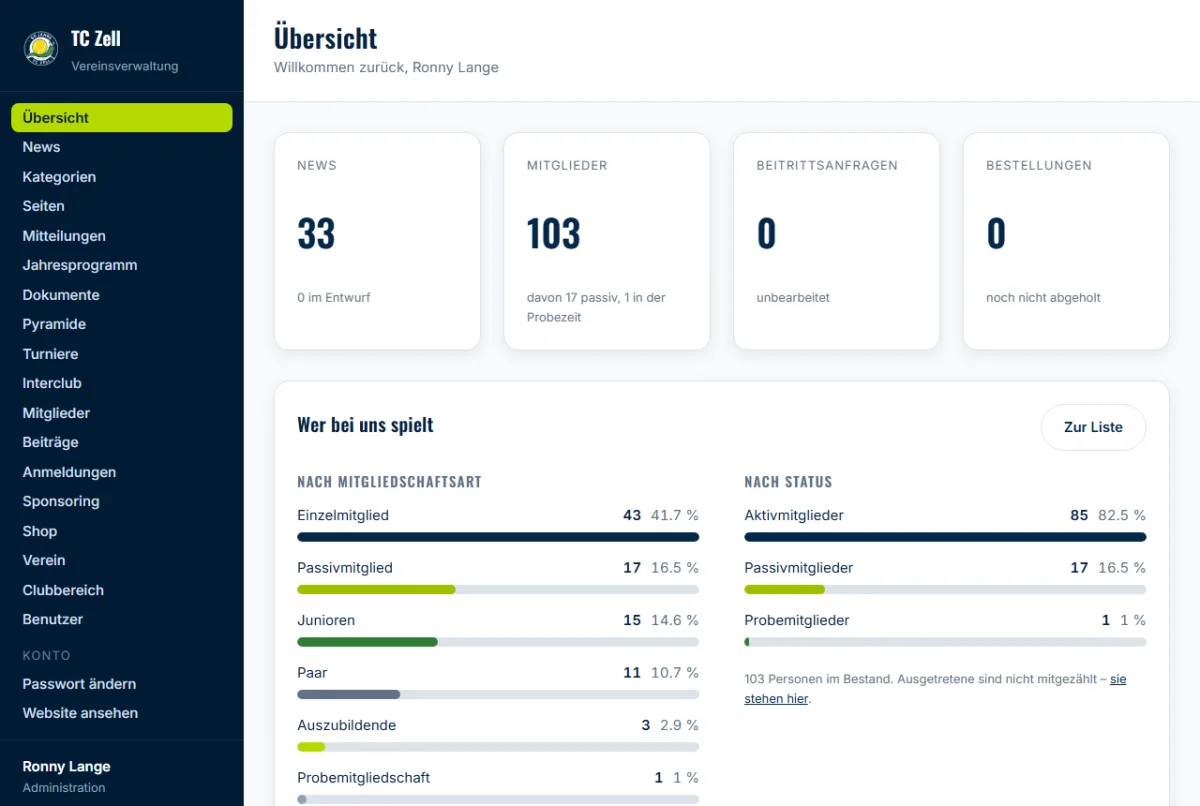Screen dimensions: 1200x806
Task: Click 'Willkommen zurück, Ronny Lange' text
Action: (386, 67)
